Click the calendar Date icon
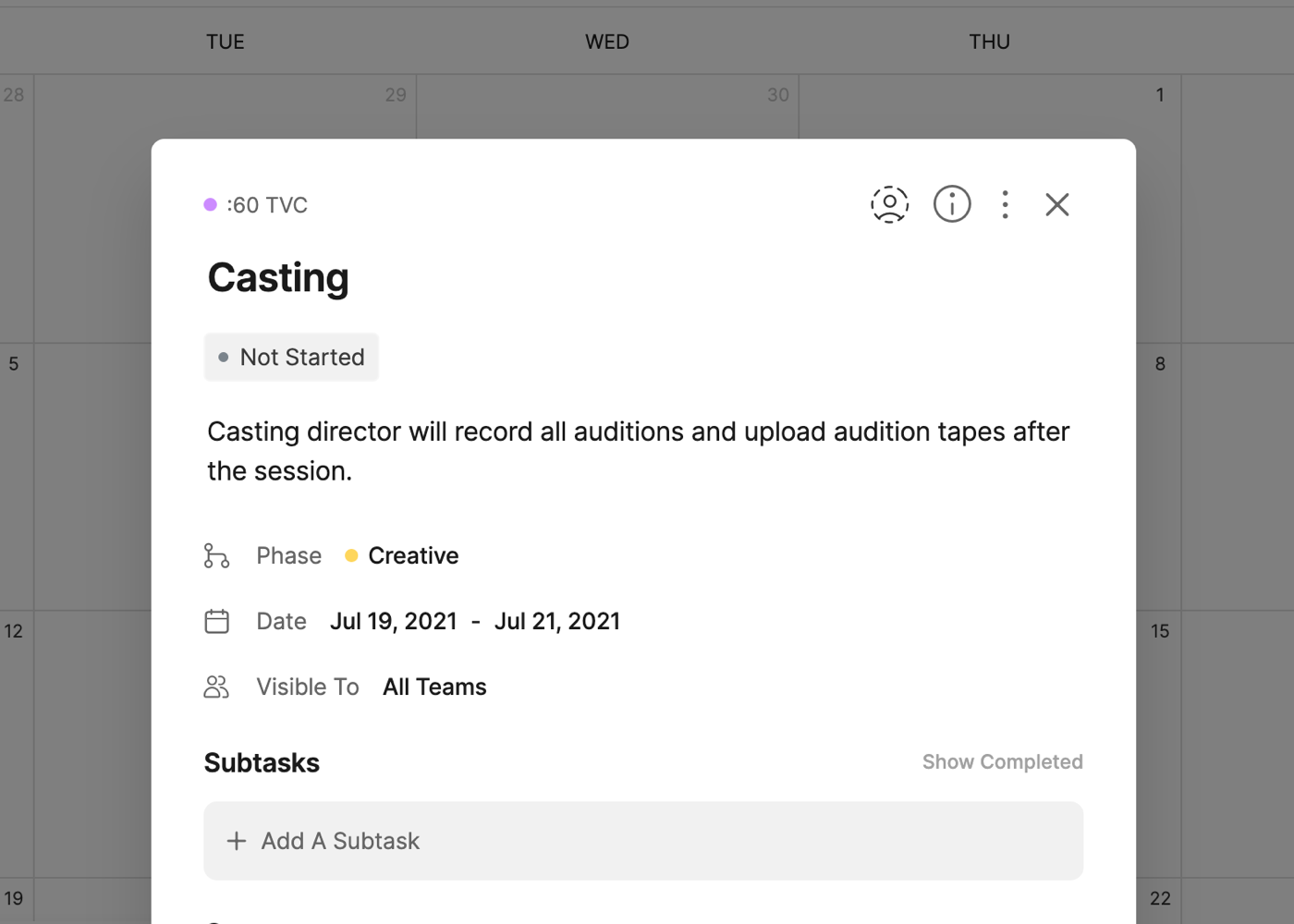This screenshot has height=924, width=1294. 216,621
